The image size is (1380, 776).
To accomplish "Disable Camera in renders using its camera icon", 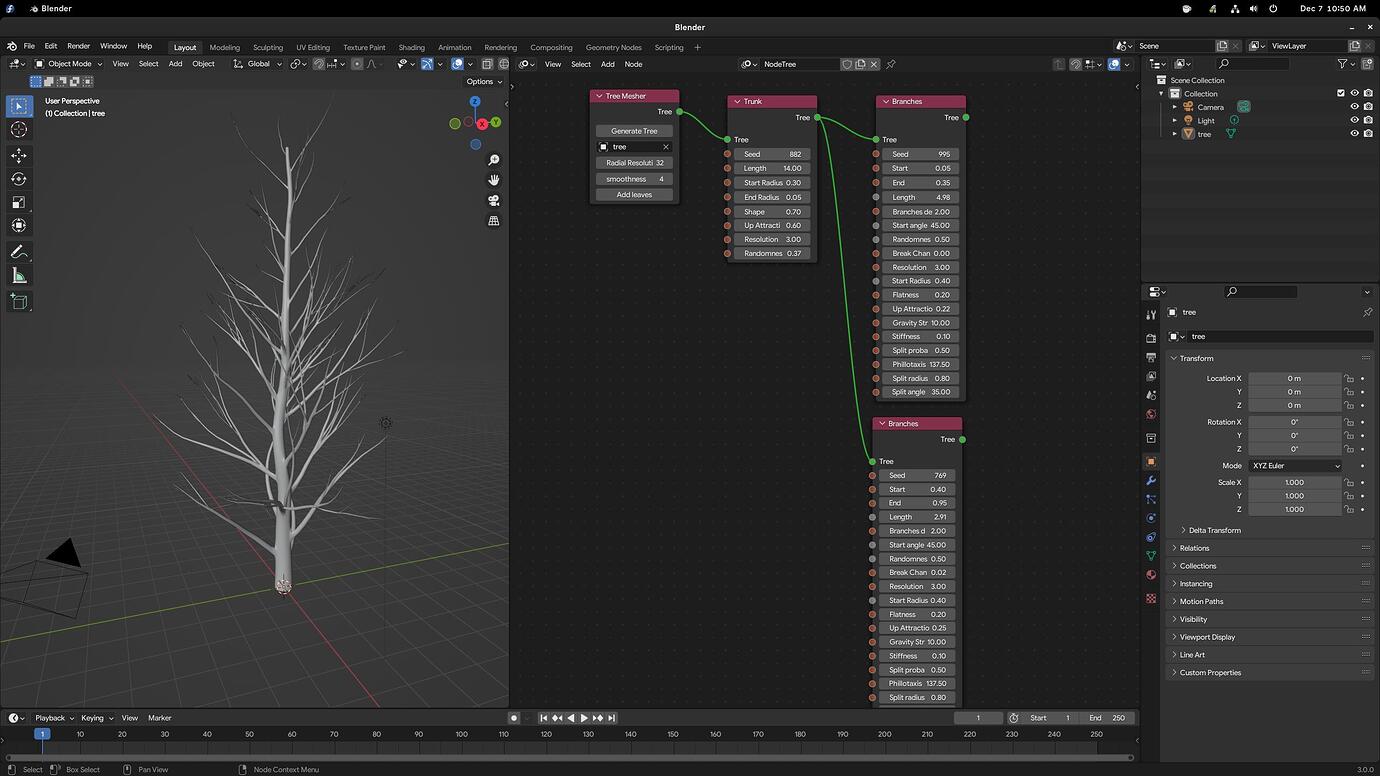I will coord(1368,107).
